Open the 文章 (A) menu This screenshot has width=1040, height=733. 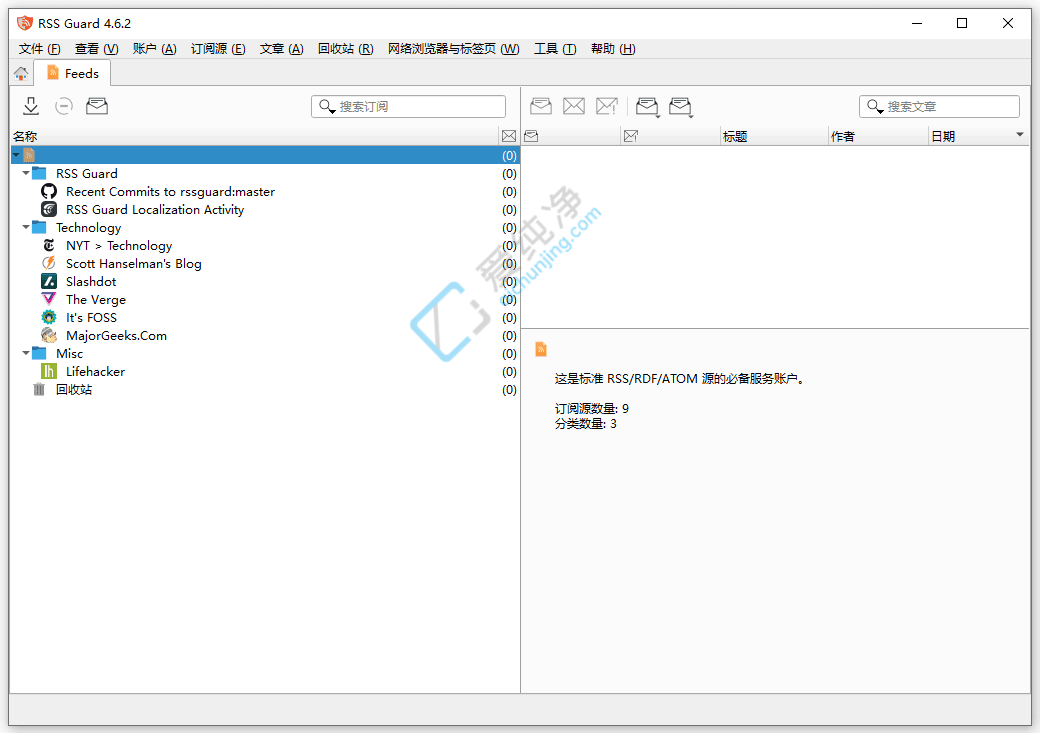pos(281,49)
